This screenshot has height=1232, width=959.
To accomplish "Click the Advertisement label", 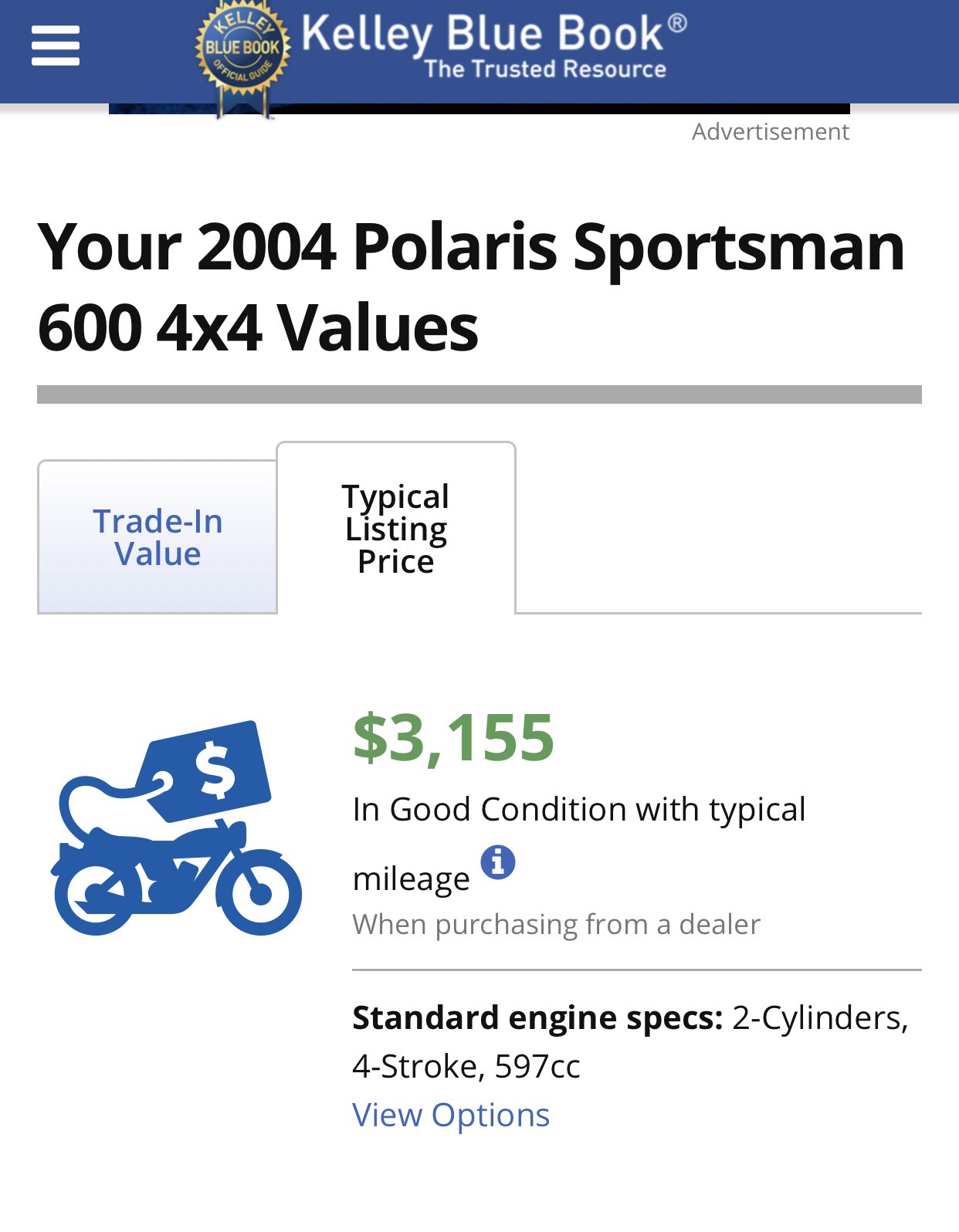I will pos(771,132).
